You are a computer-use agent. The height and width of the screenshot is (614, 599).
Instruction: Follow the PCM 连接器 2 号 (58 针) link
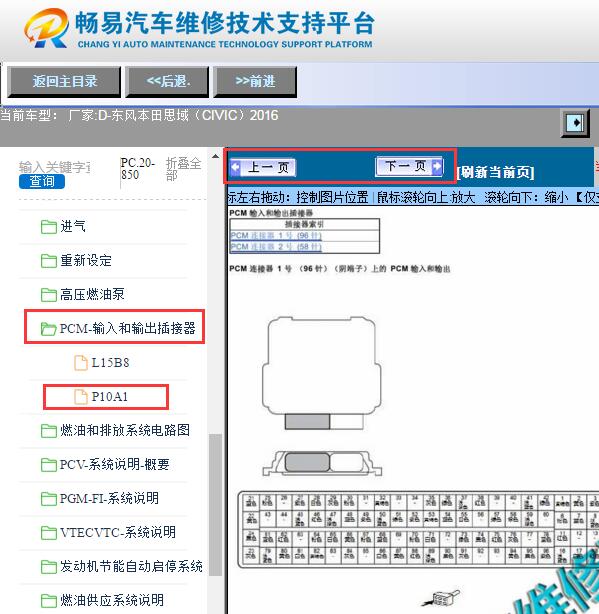[x=276, y=247]
